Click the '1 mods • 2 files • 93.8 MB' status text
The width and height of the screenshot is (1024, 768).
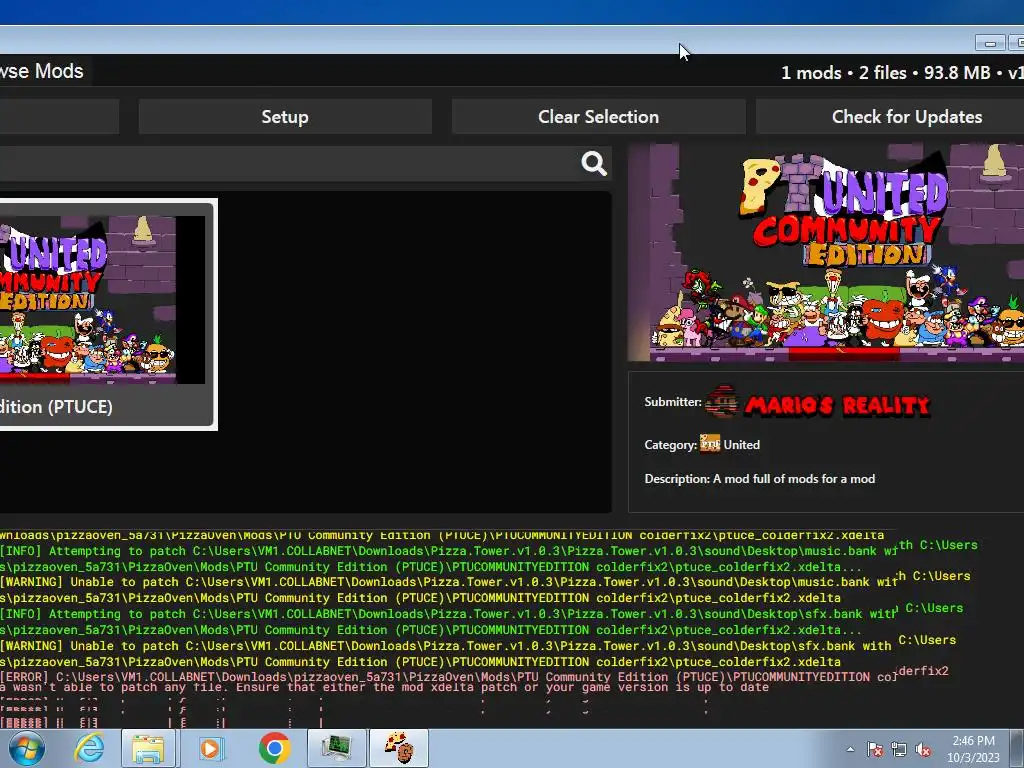pyautogui.click(x=886, y=72)
